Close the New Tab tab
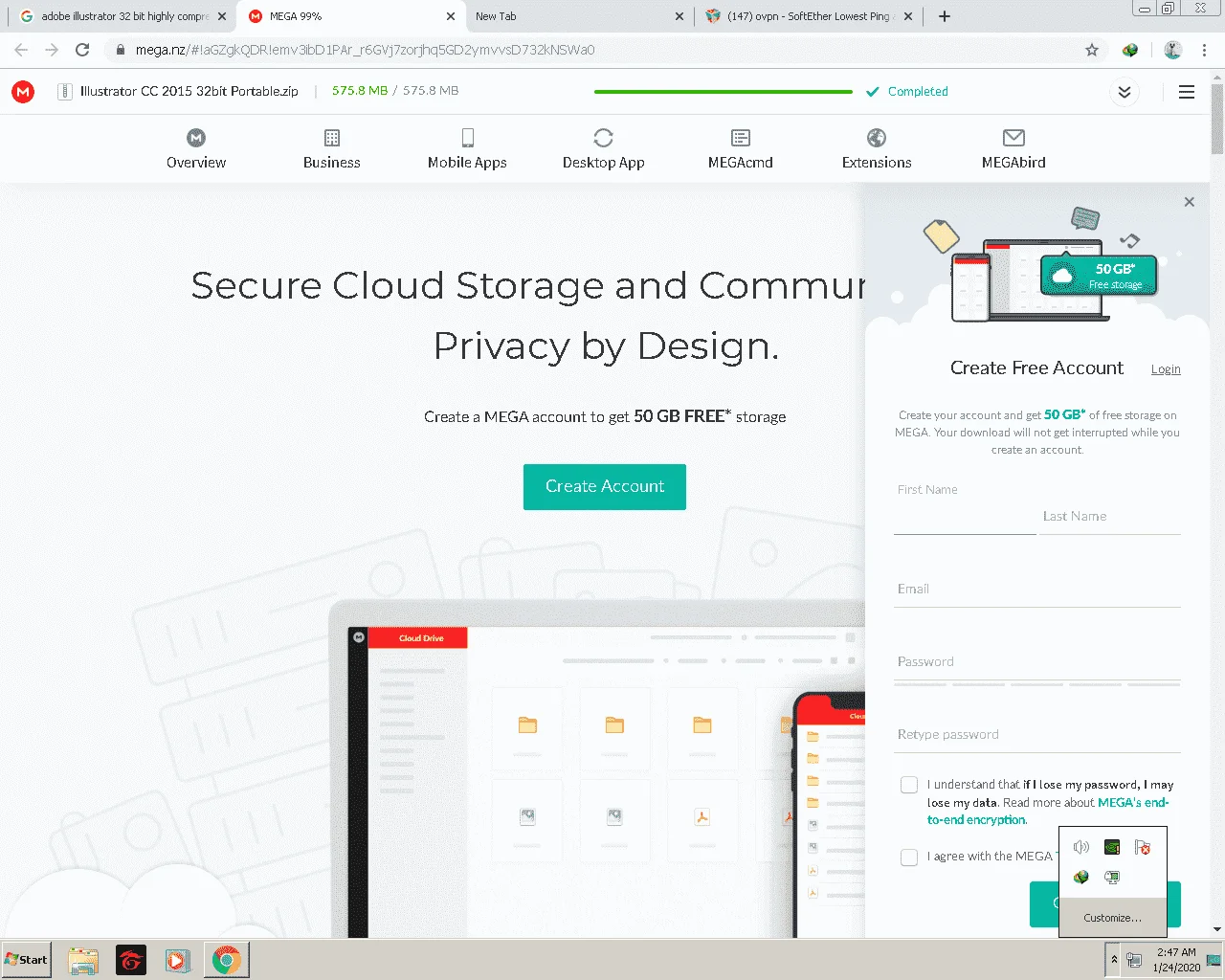 [x=679, y=16]
